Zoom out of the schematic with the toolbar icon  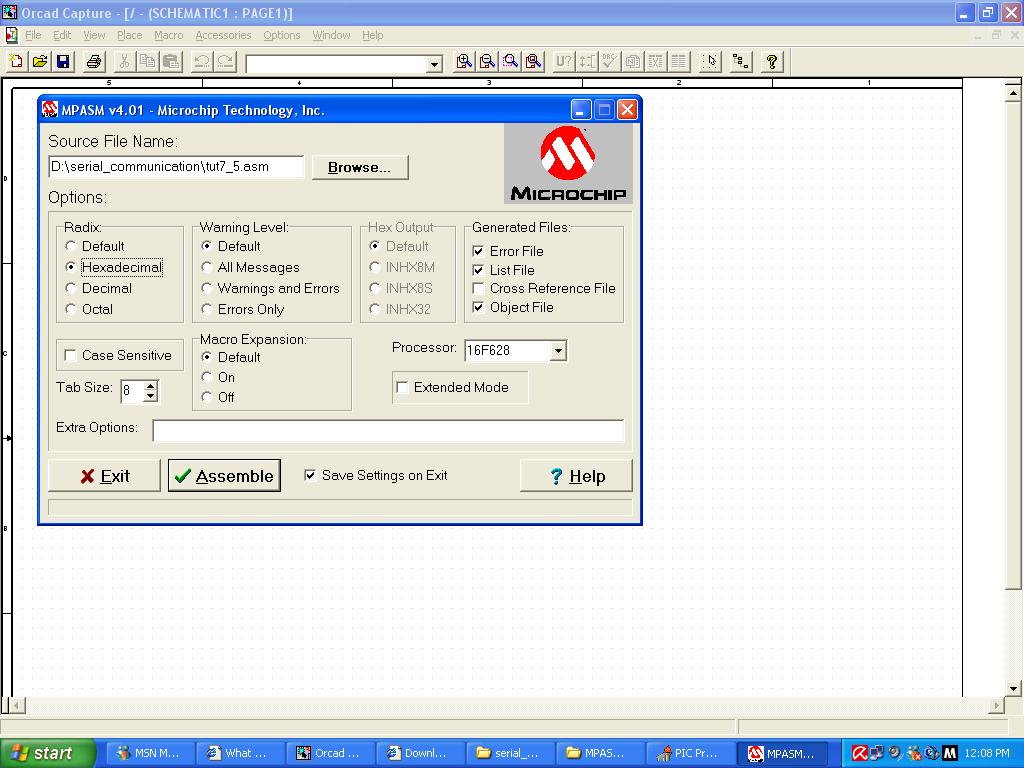(x=487, y=61)
